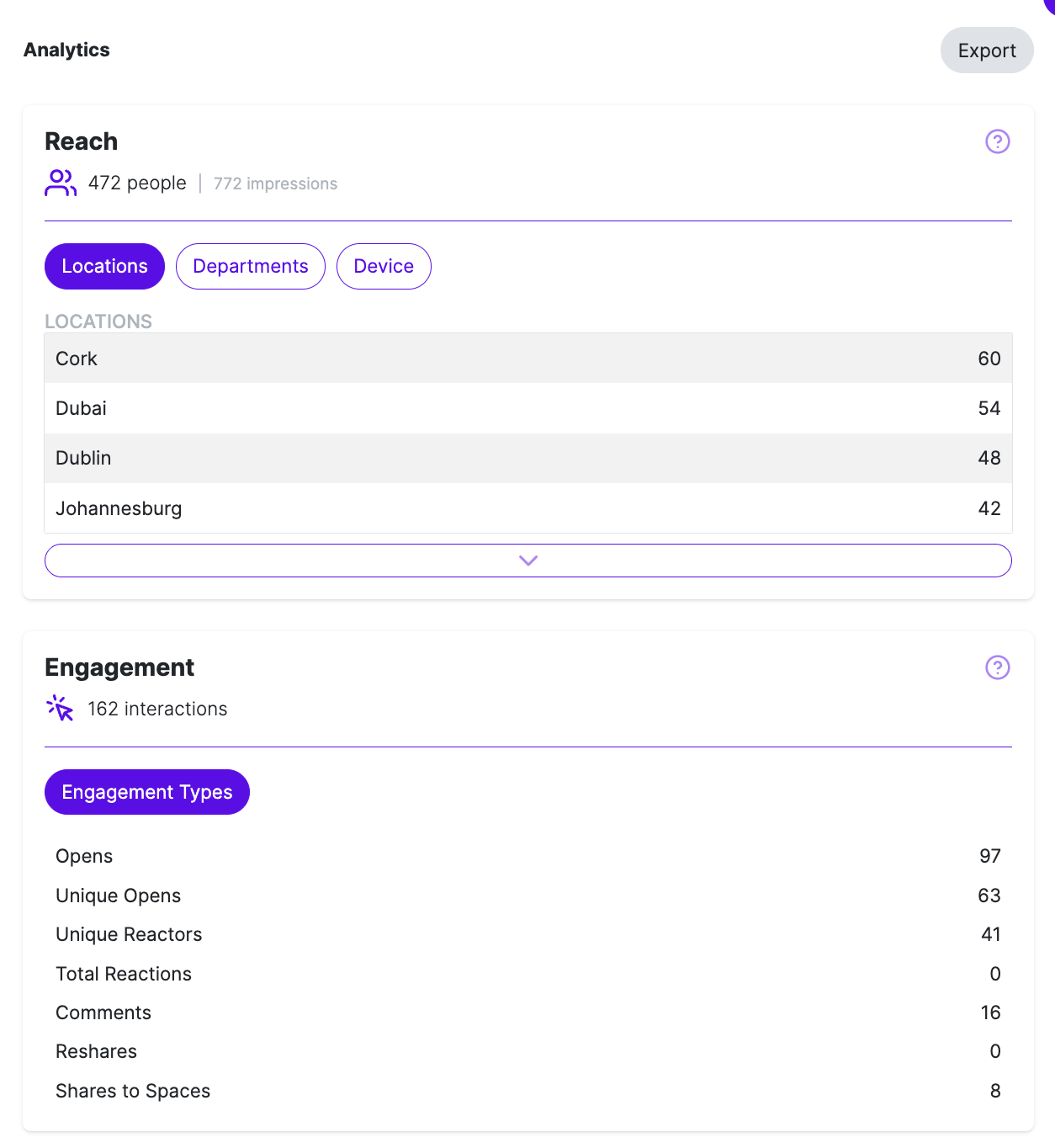The image size is (1055, 1148).
Task: Click the interactions cursor icon
Action: [x=61, y=708]
